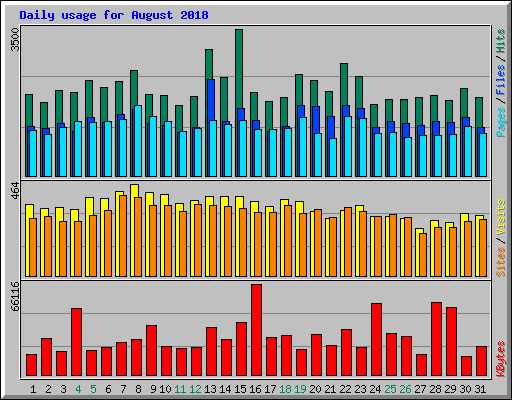Image resolution: width=512 pixels, height=400 pixels.
Task: Click day 17 on the date axis
Action: 270,389
